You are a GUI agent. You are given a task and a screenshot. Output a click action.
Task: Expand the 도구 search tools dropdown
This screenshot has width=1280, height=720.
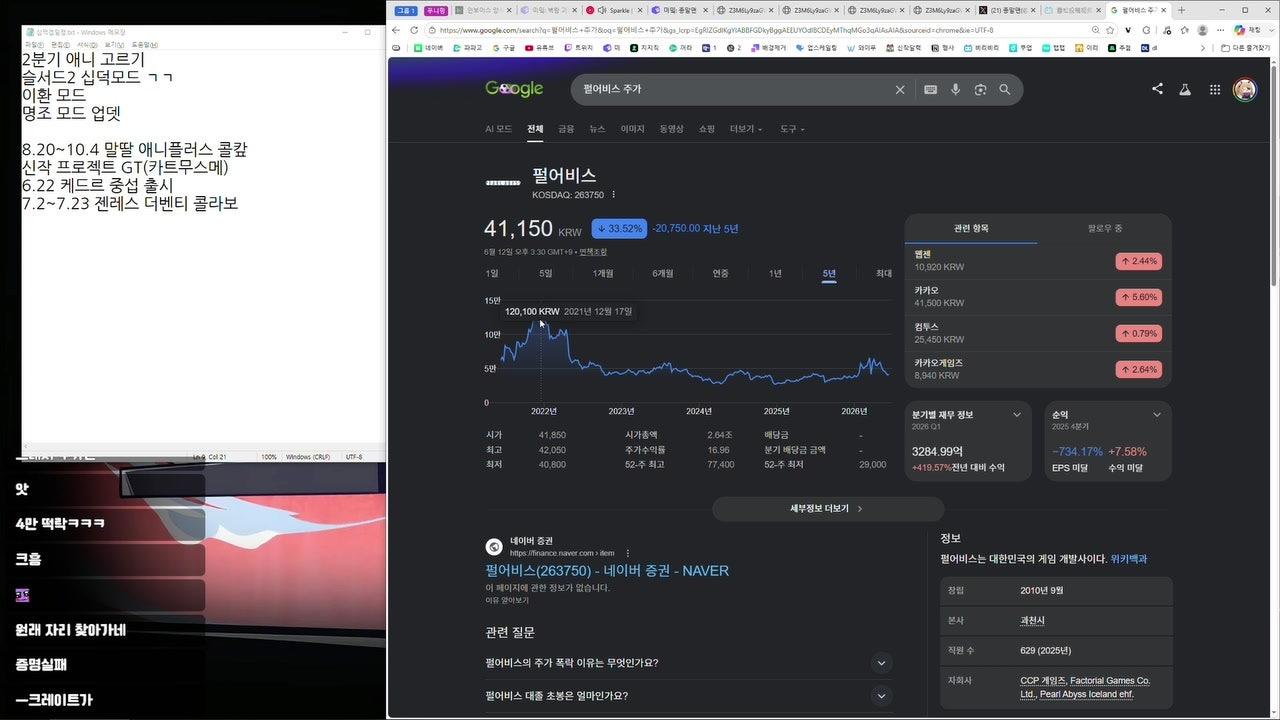tap(792, 129)
